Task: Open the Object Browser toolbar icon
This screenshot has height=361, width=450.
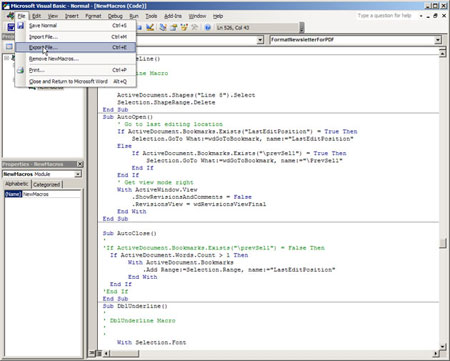Action: point(184,27)
